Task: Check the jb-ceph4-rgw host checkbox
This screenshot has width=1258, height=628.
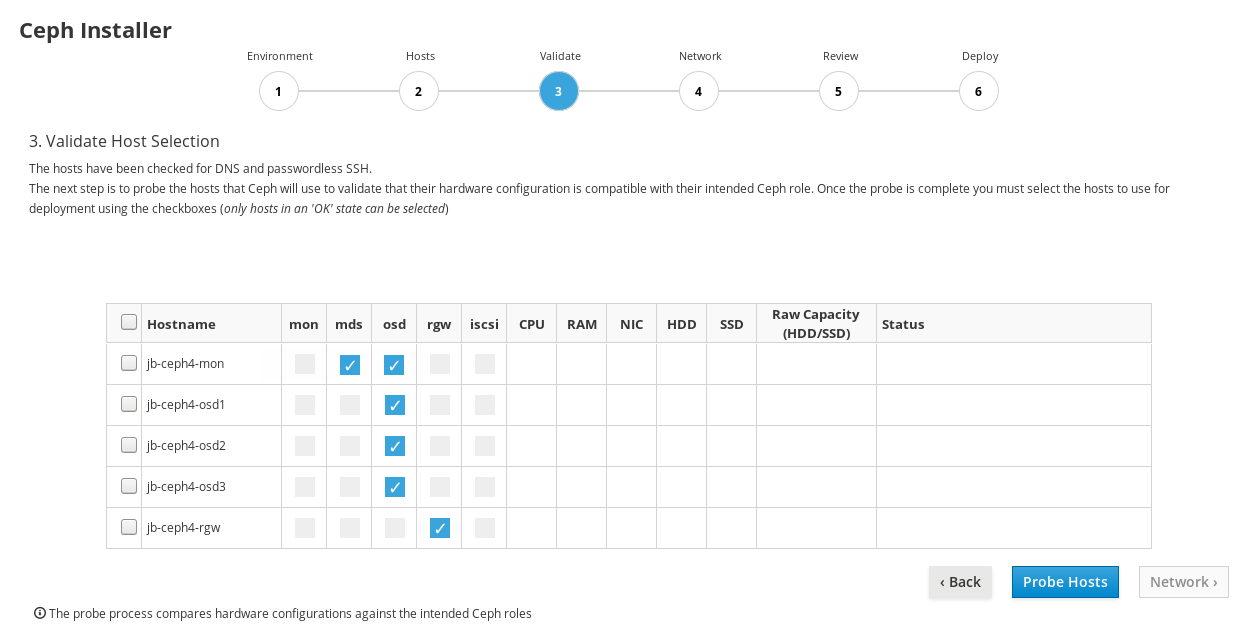Action: [x=129, y=527]
